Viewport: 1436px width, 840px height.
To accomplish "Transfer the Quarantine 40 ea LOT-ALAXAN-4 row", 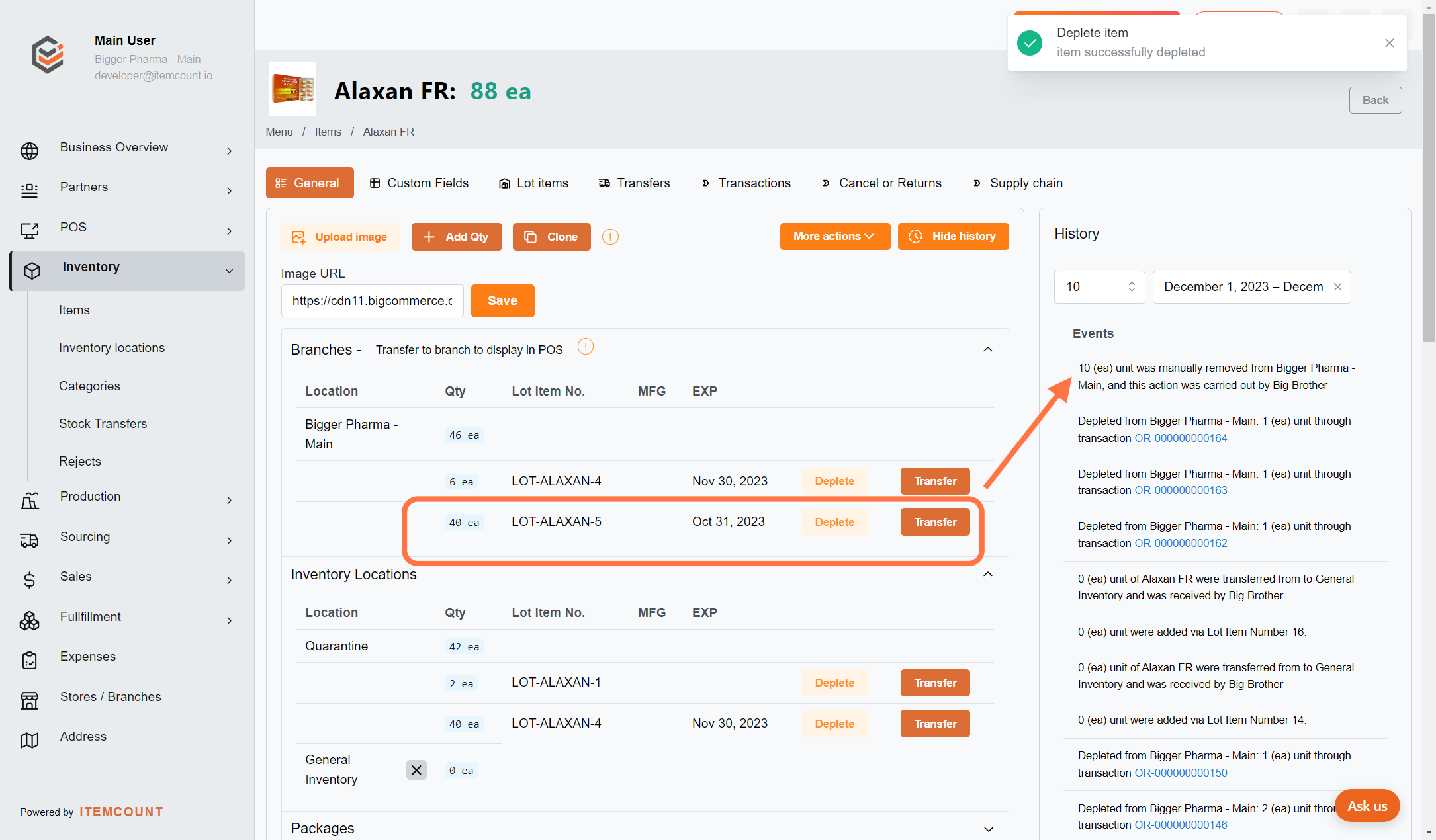I will (935, 724).
